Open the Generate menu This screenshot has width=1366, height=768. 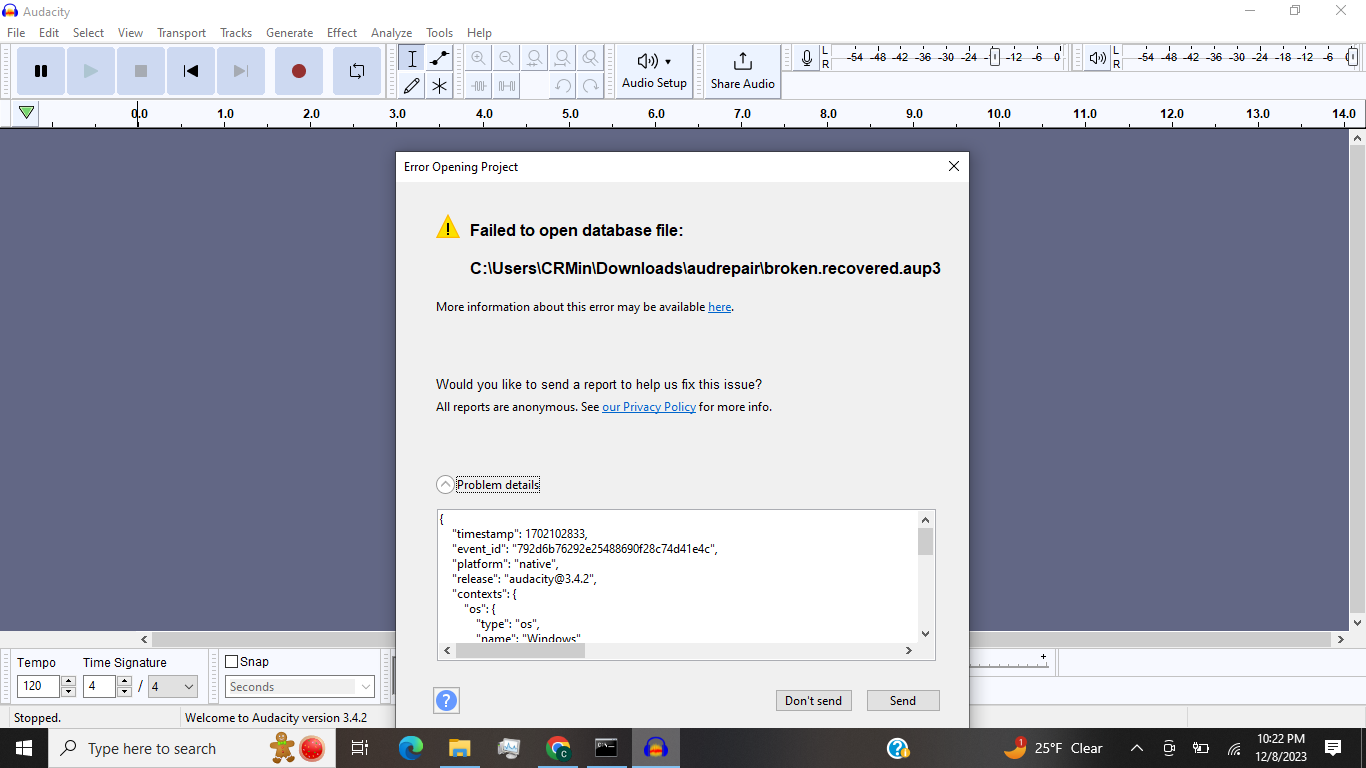pyautogui.click(x=289, y=32)
